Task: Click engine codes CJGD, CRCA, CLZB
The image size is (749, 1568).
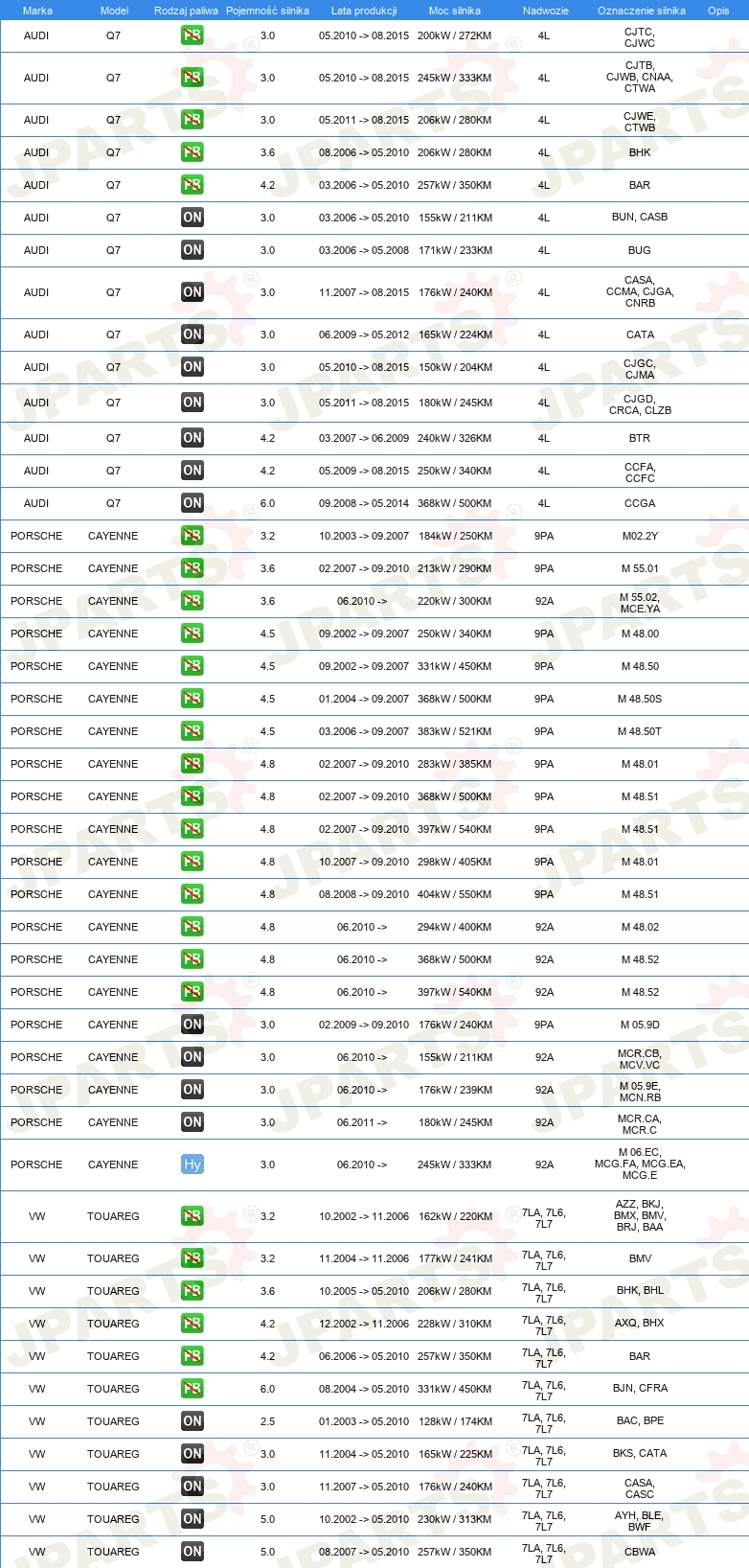Action: pyautogui.click(x=640, y=404)
